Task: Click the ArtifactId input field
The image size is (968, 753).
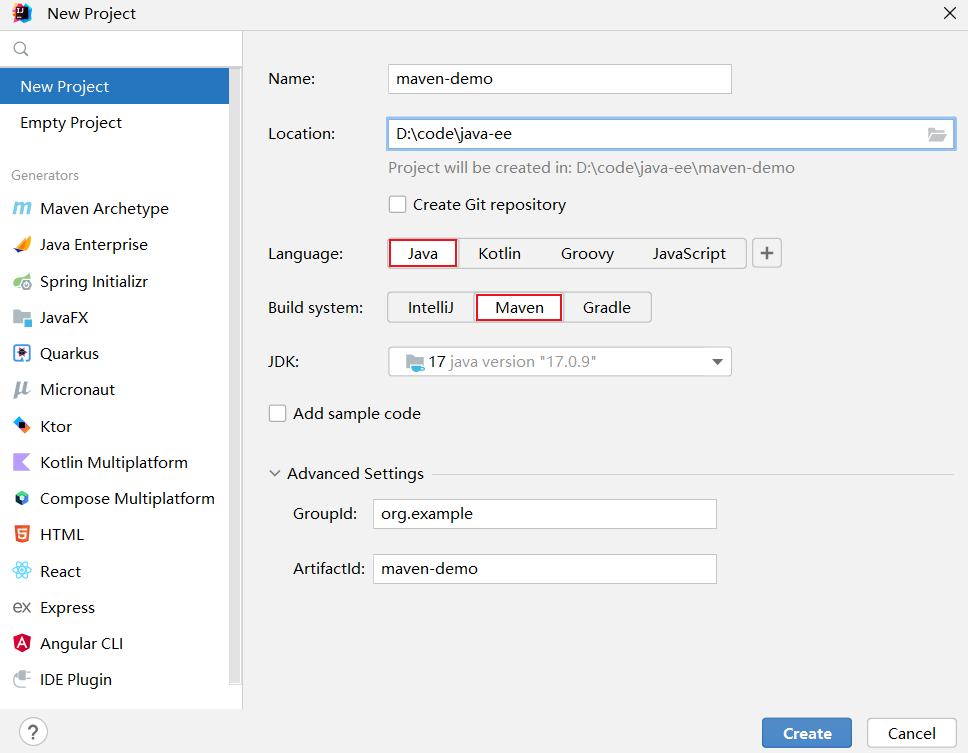Action: tap(545, 568)
